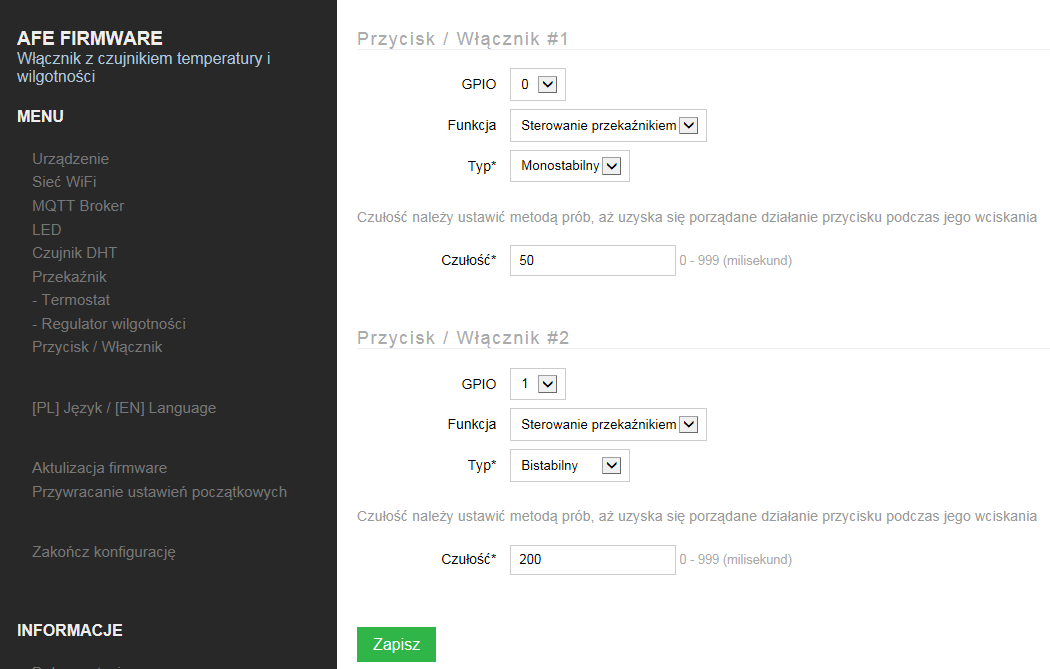The width and height of the screenshot is (1050, 669).
Task: Open Urządzenie in the sidebar menu
Action: click(70, 159)
